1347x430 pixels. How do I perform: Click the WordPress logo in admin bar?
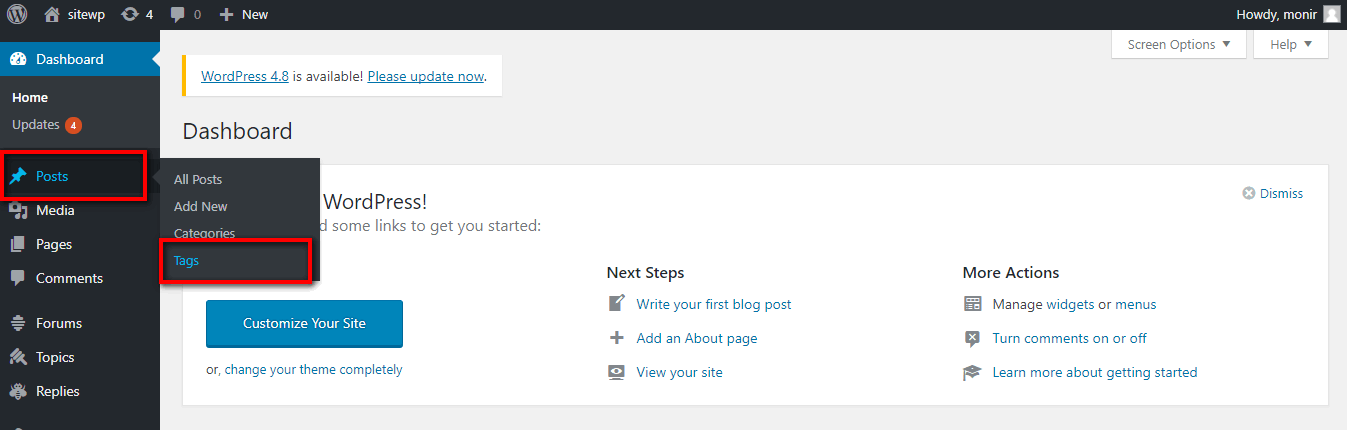(16, 14)
